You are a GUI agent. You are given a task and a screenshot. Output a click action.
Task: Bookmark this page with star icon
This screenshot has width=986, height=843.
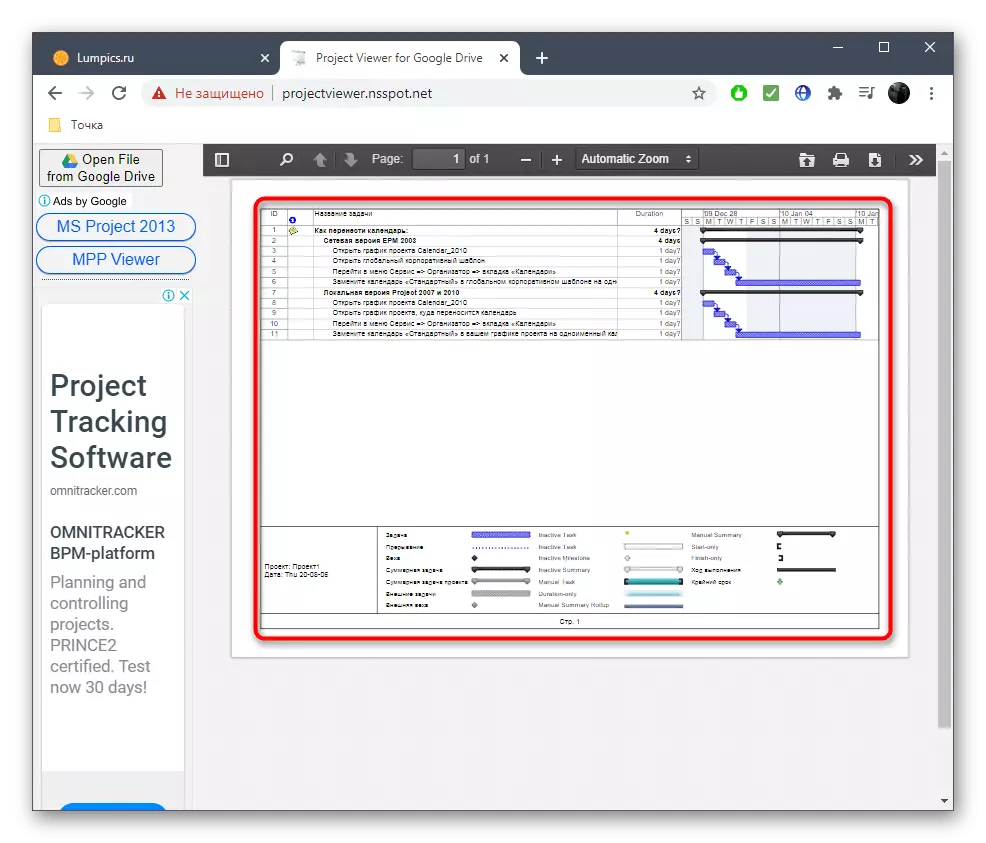point(699,93)
